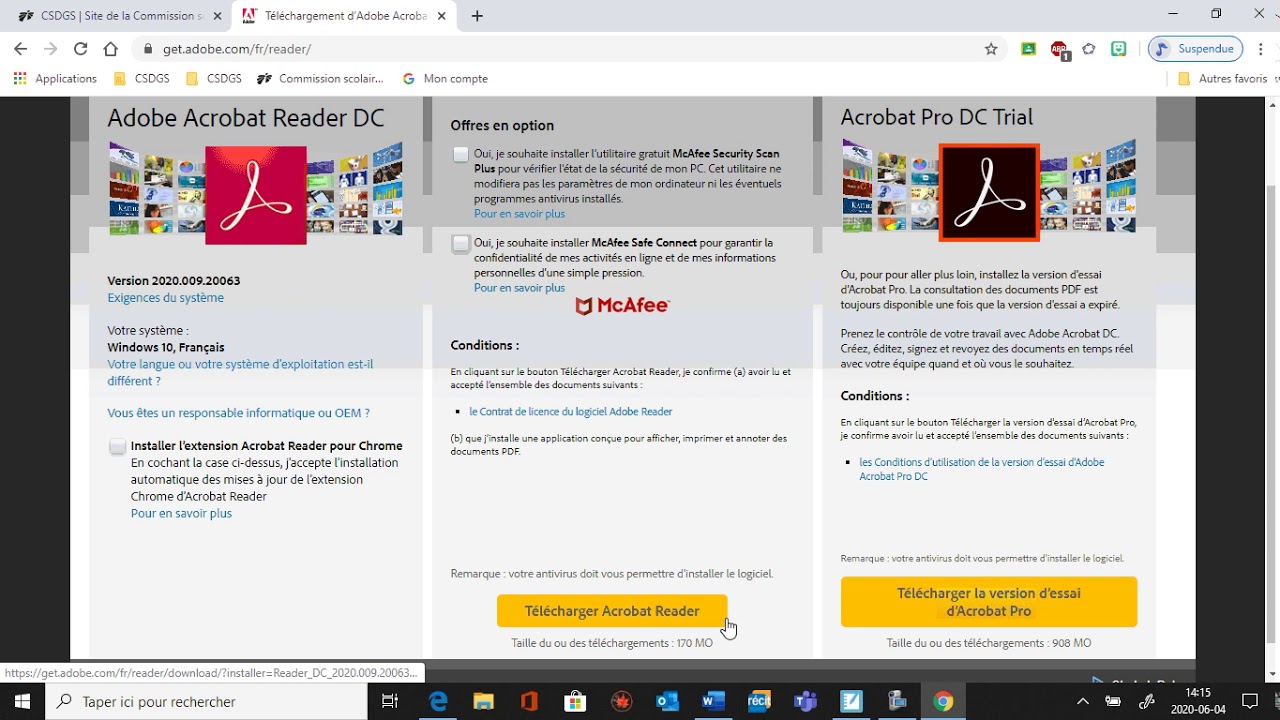Open the clock showing 14:15

click(x=1198, y=702)
